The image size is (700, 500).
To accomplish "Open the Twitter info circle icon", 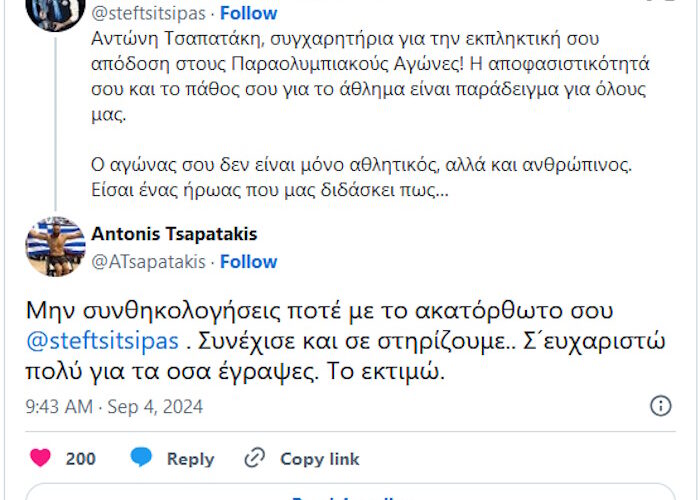I will coord(661,406).
